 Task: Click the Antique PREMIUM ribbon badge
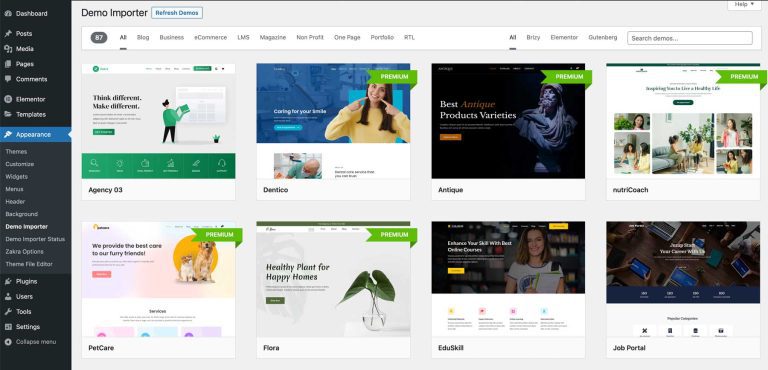567,77
